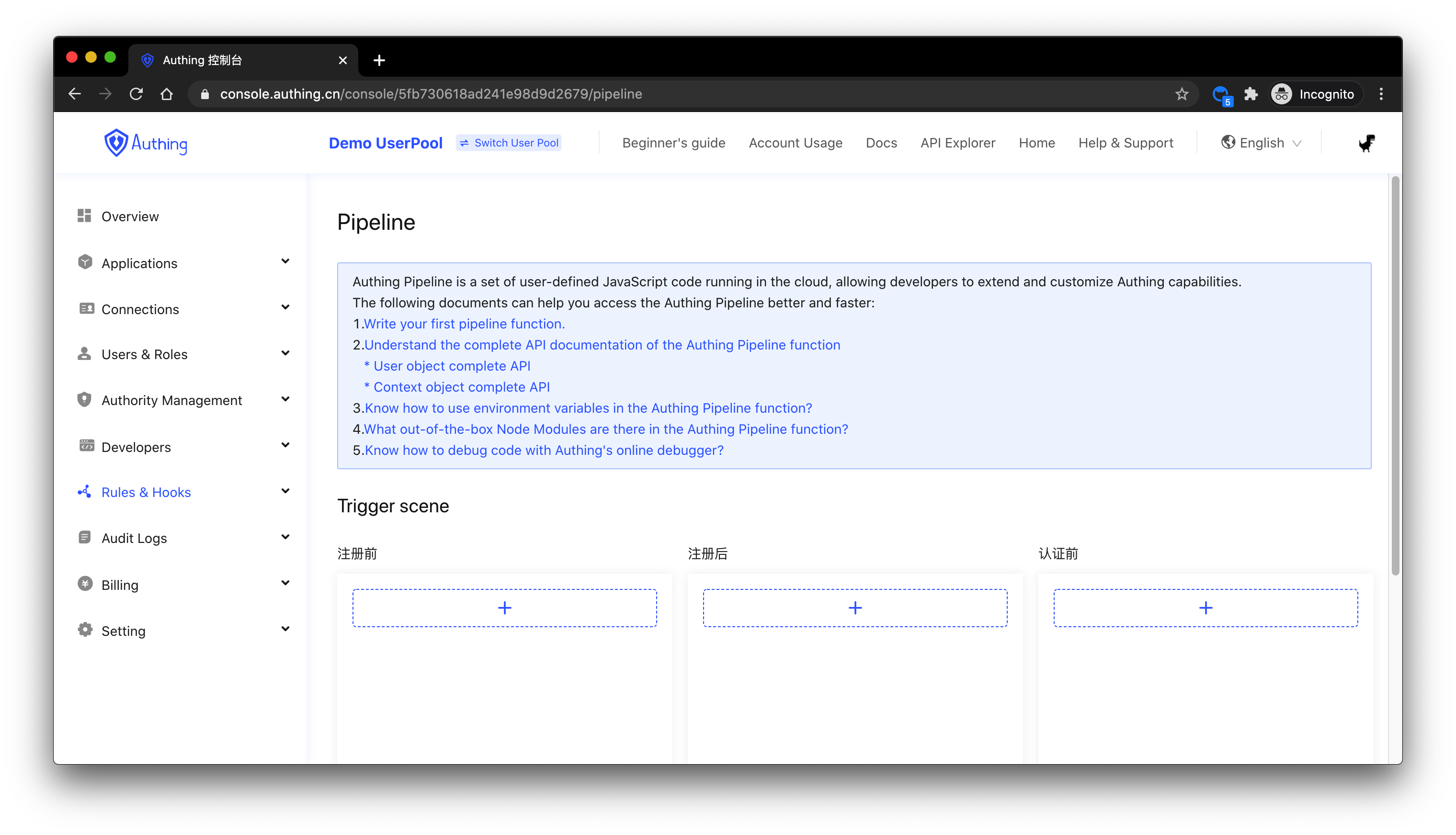Click the Billing yen icon
1456x835 pixels.
click(85, 584)
